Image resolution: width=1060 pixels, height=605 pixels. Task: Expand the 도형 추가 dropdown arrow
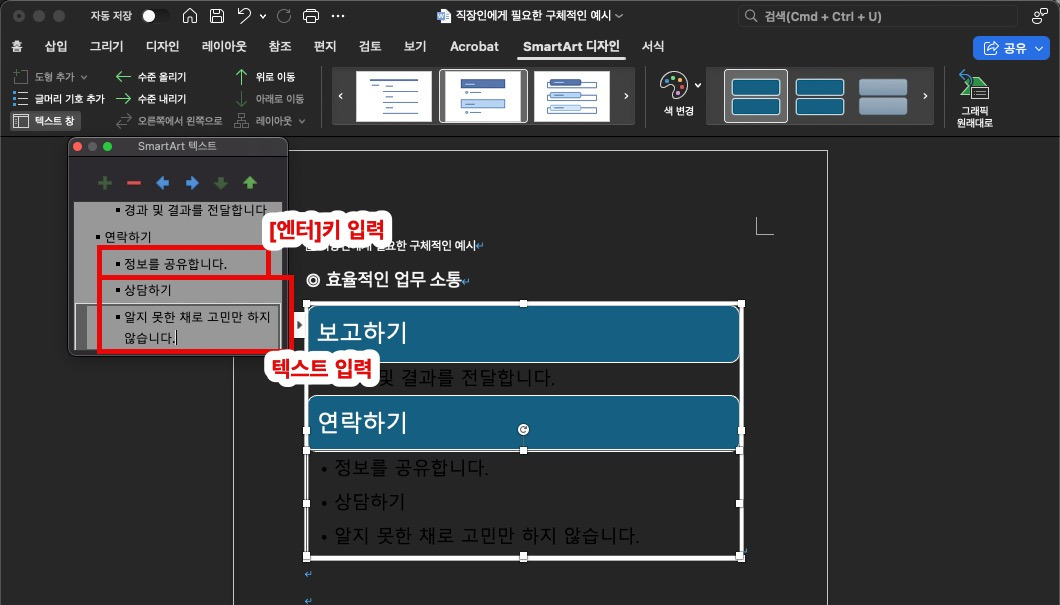click(x=84, y=77)
